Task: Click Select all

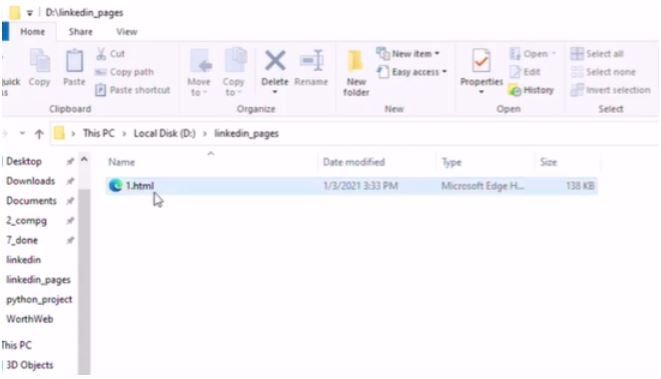Action: [x=597, y=54]
